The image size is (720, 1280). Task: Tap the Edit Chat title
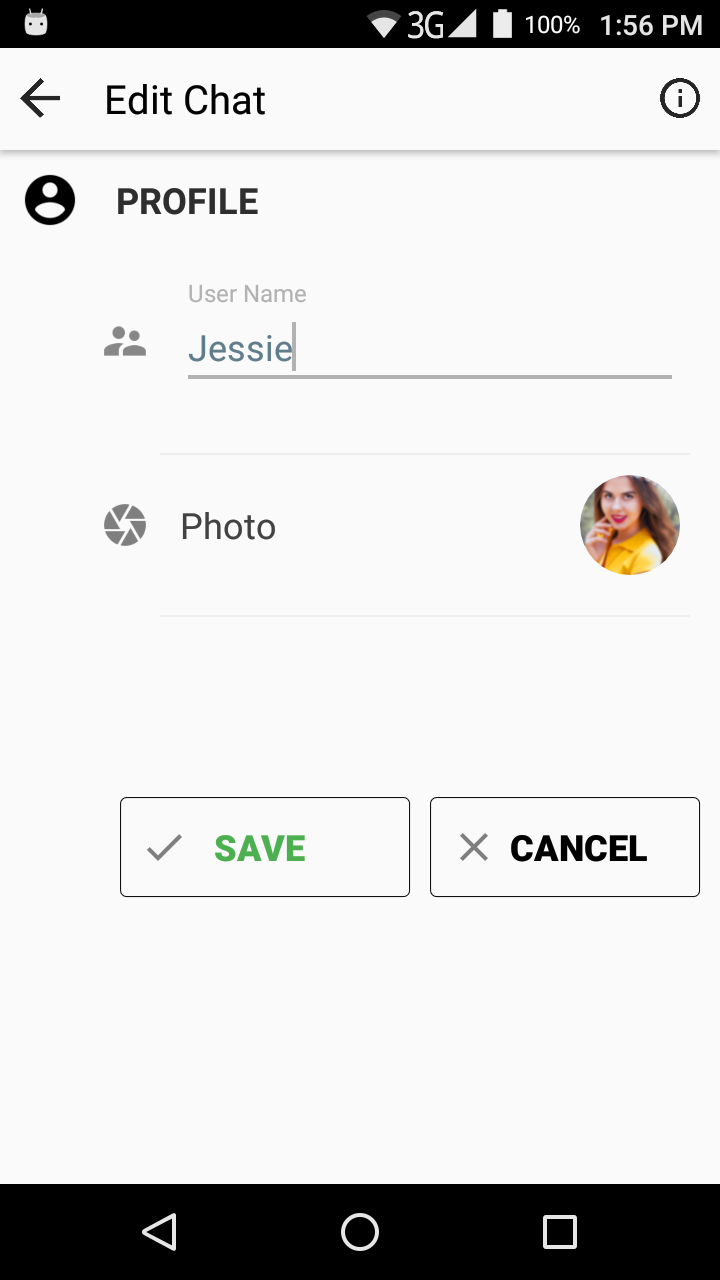[x=185, y=100]
